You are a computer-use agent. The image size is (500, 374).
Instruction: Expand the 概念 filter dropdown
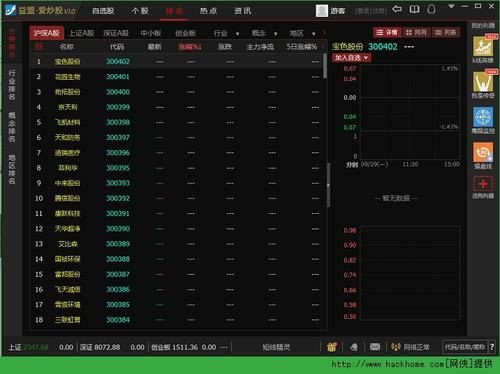pyautogui.click(x=264, y=33)
